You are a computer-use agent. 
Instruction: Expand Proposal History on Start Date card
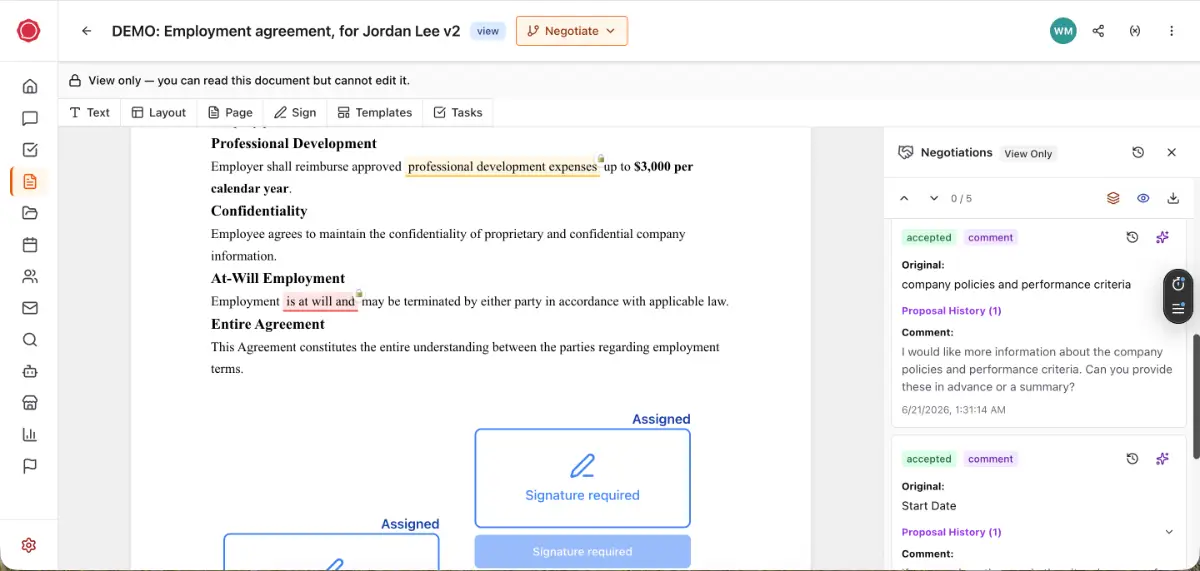click(x=1169, y=532)
